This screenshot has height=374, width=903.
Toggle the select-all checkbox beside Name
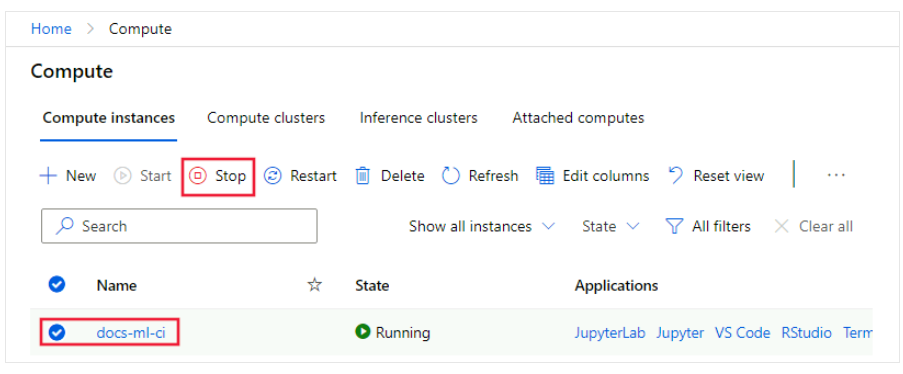click(x=56, y=284)
